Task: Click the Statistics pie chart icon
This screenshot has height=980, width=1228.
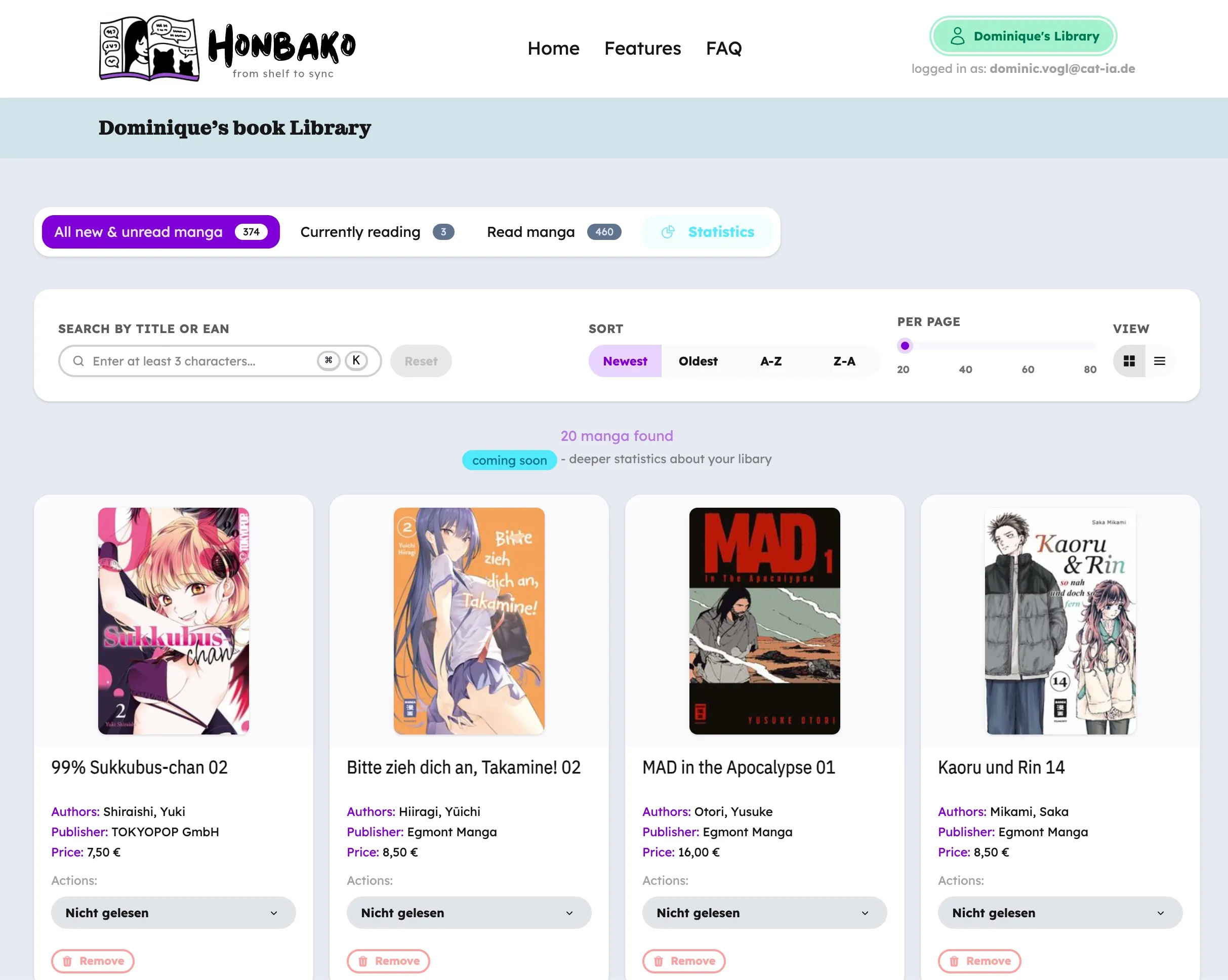Action: (x=668, y=232)
